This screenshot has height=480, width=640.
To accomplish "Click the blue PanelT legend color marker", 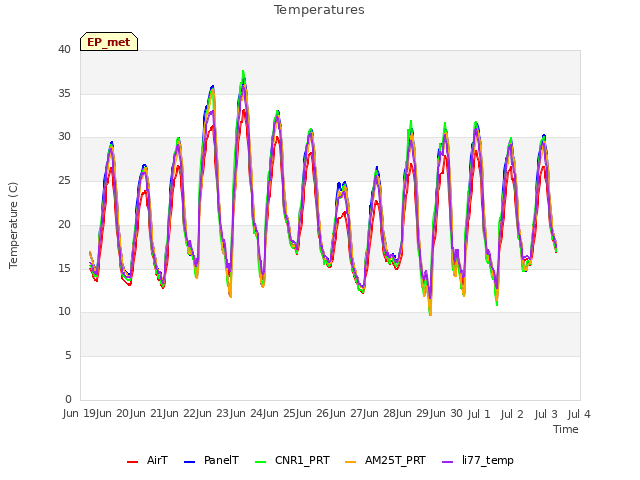I will pyautogui.click(x=190, y=462).
